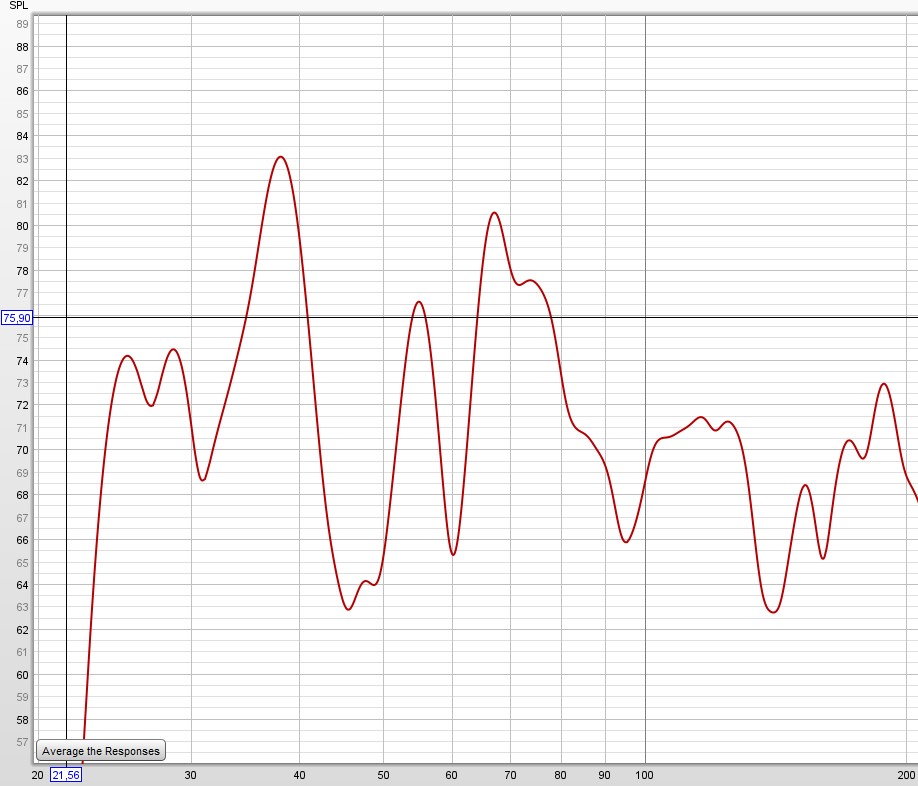The height and width of the screenshot is (786, 918).
Task: Click the tallest curve peak near 38 Hz
Action: point(281,157)
